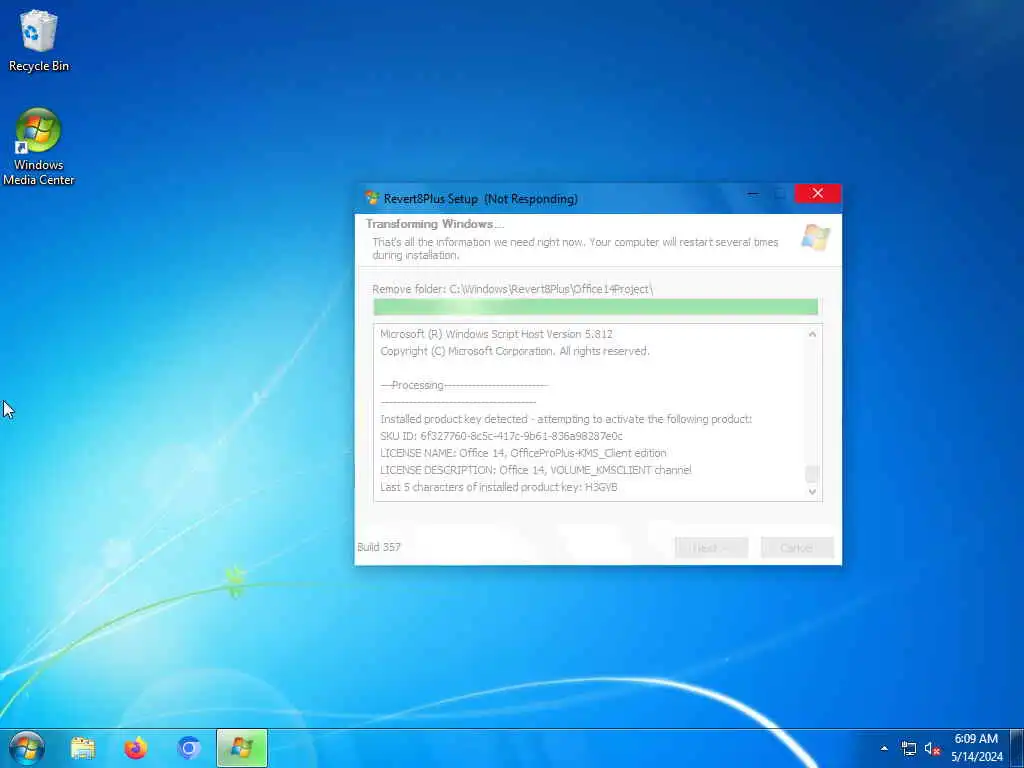Click the green installation progress bar

click(x=596, y=307)
